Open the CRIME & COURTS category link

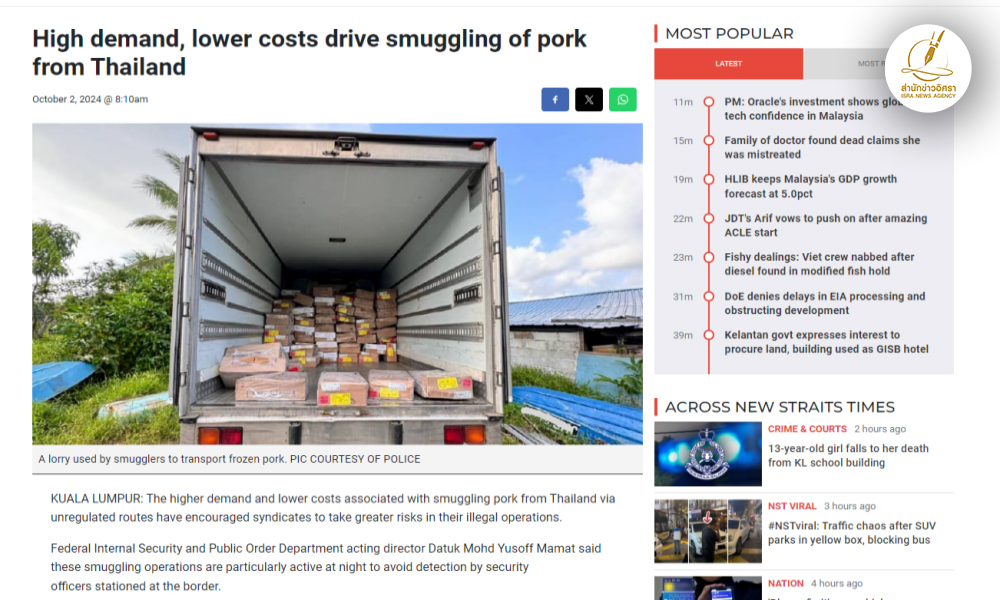click(807, 429)
